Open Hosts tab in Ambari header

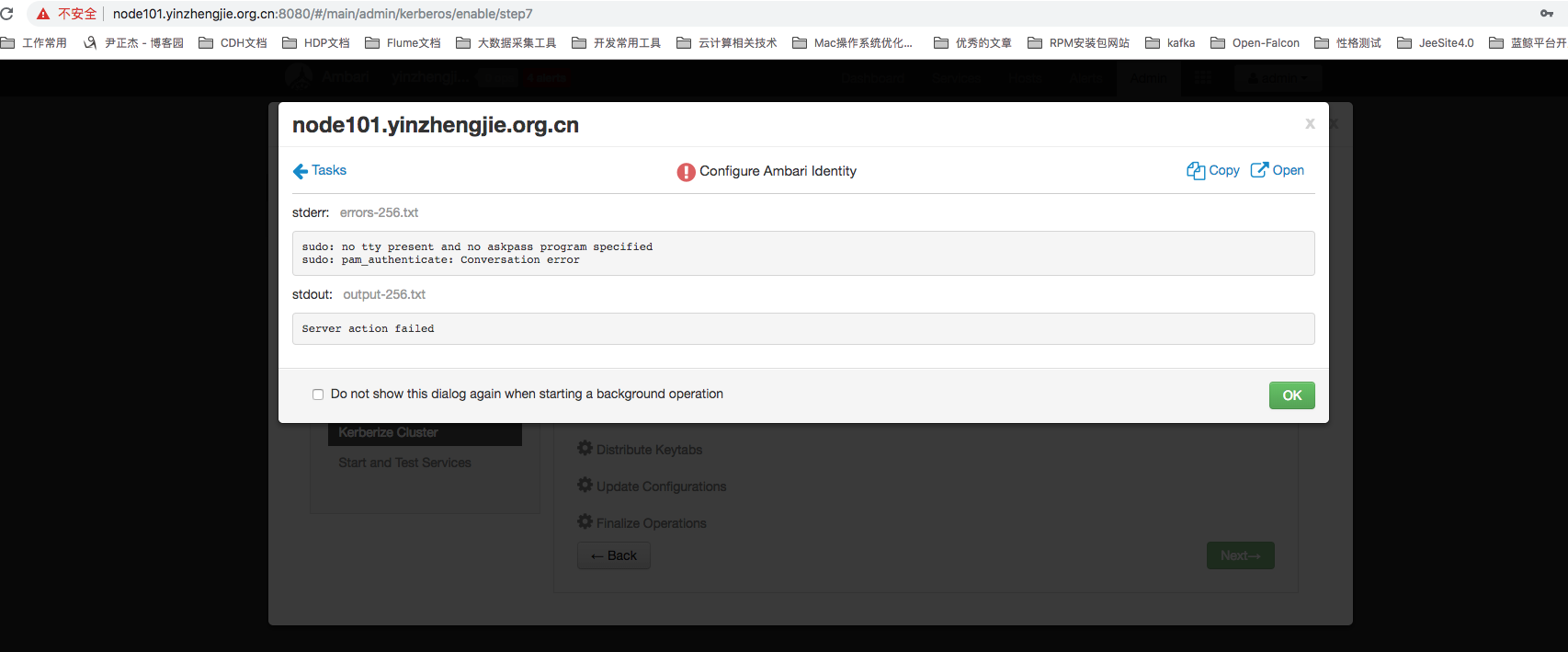point(1024,79)
